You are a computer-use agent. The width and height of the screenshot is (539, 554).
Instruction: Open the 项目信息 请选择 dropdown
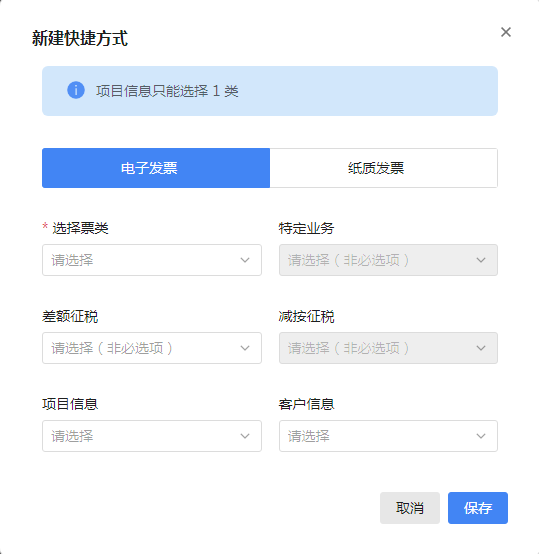tap(152, 436)
